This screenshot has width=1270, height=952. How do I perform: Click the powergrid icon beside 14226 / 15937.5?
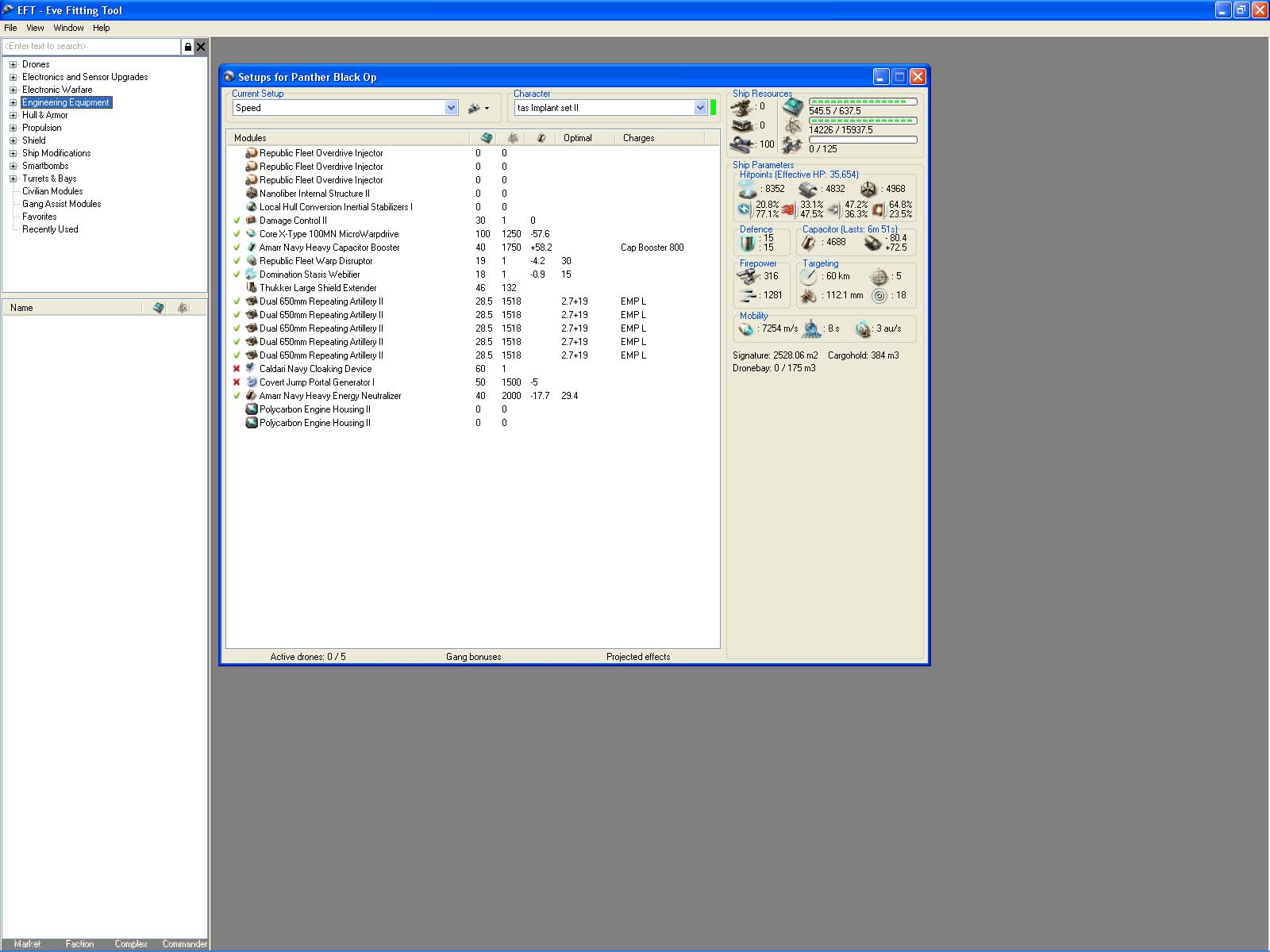point(793,126)
